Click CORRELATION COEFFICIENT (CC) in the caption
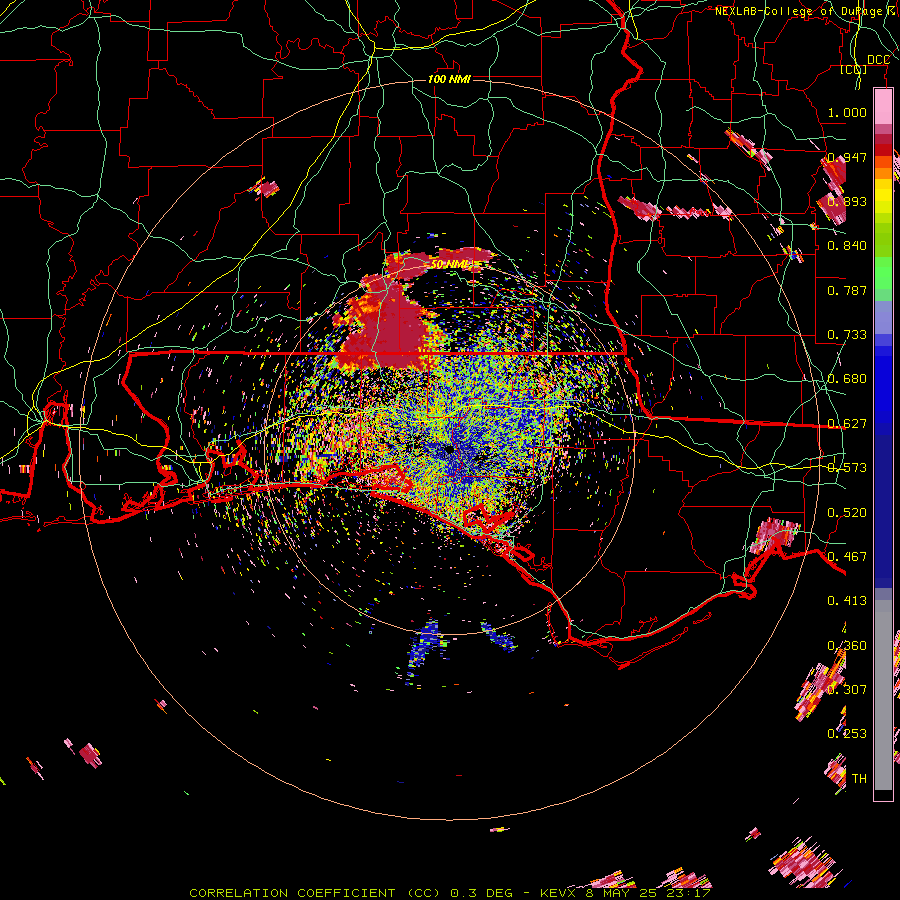 pyautogui.click(x=314, y=893)
